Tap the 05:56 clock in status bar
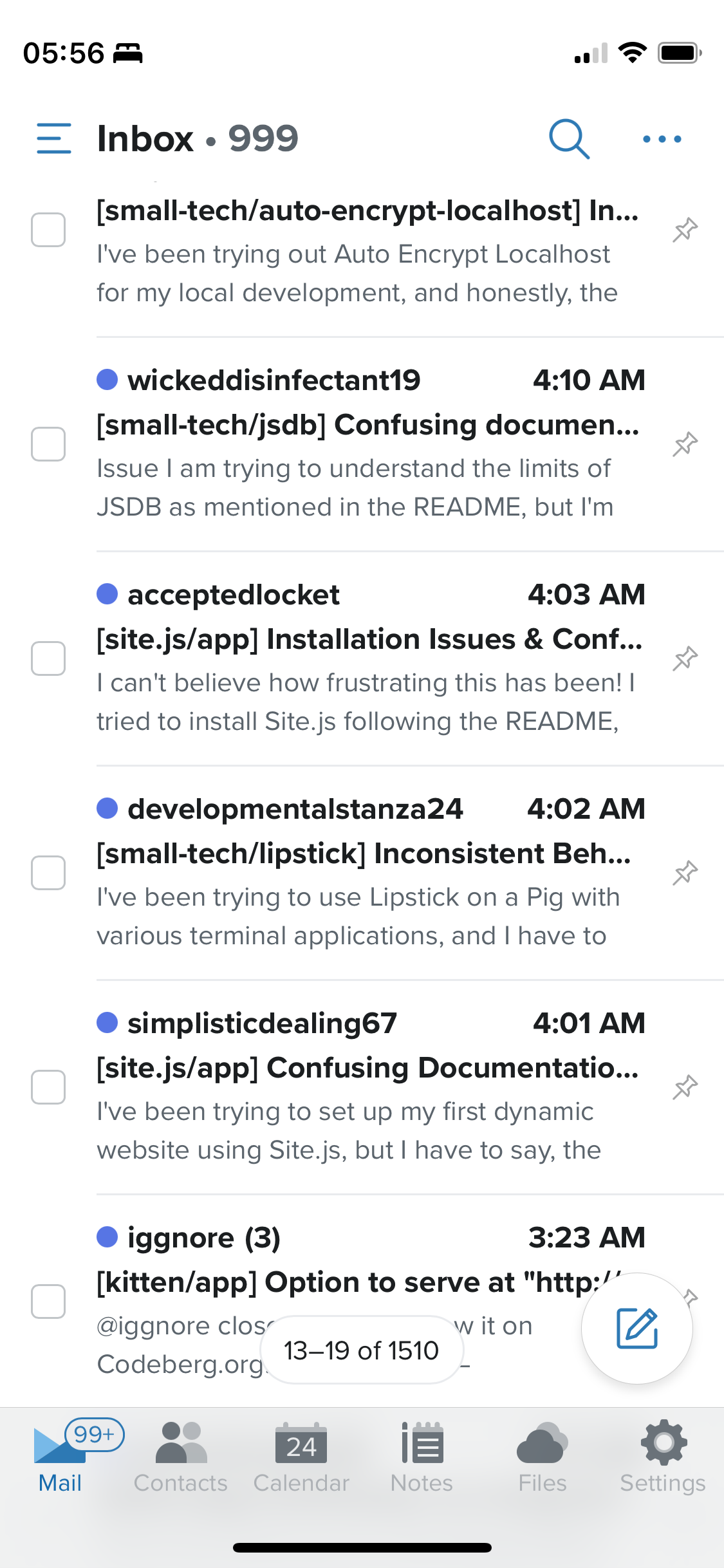The image size is (724, 1568). coord(63,53)
